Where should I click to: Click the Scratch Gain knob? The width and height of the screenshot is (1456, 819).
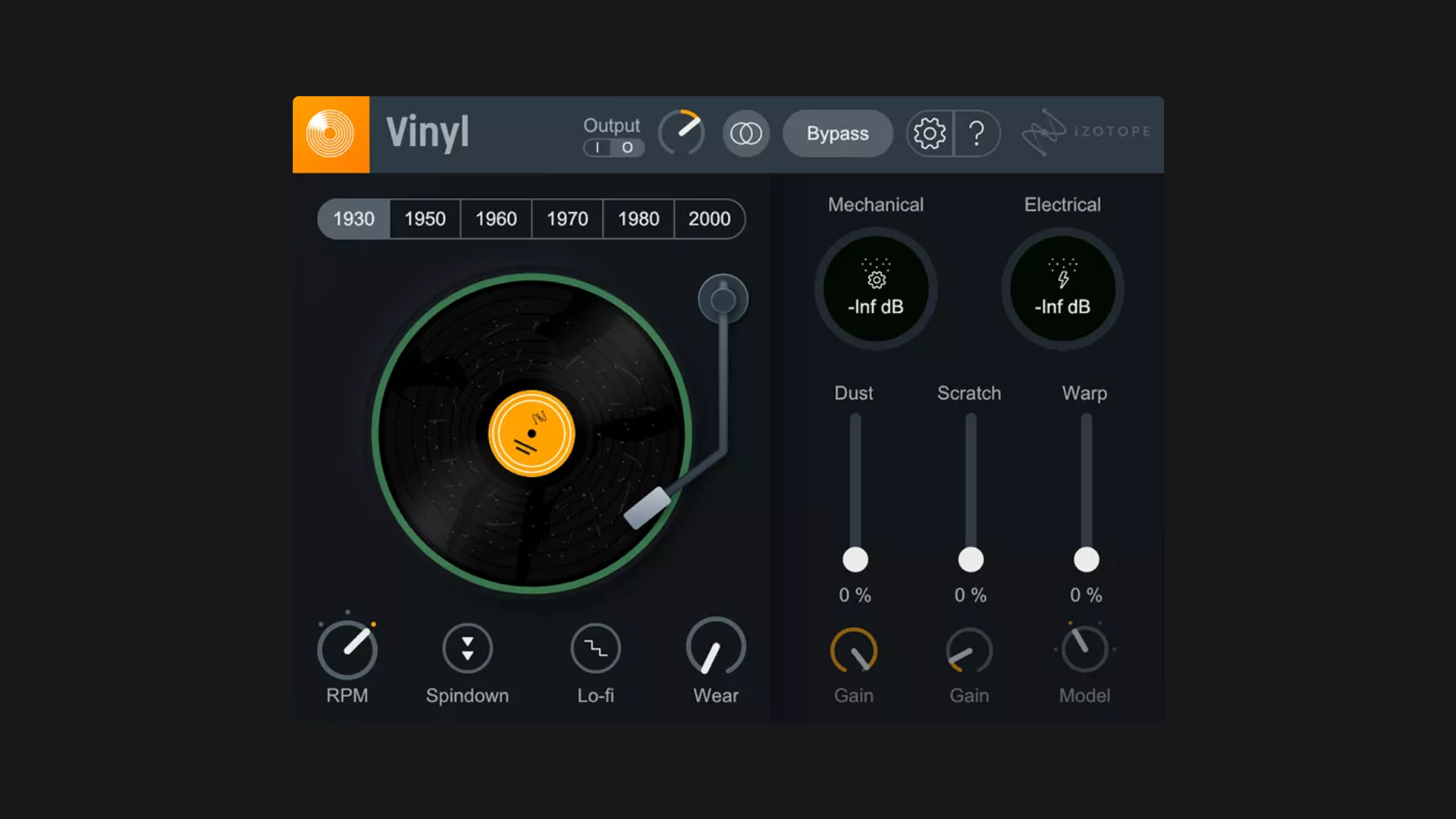pyautogui.click(x=969, y=651)
